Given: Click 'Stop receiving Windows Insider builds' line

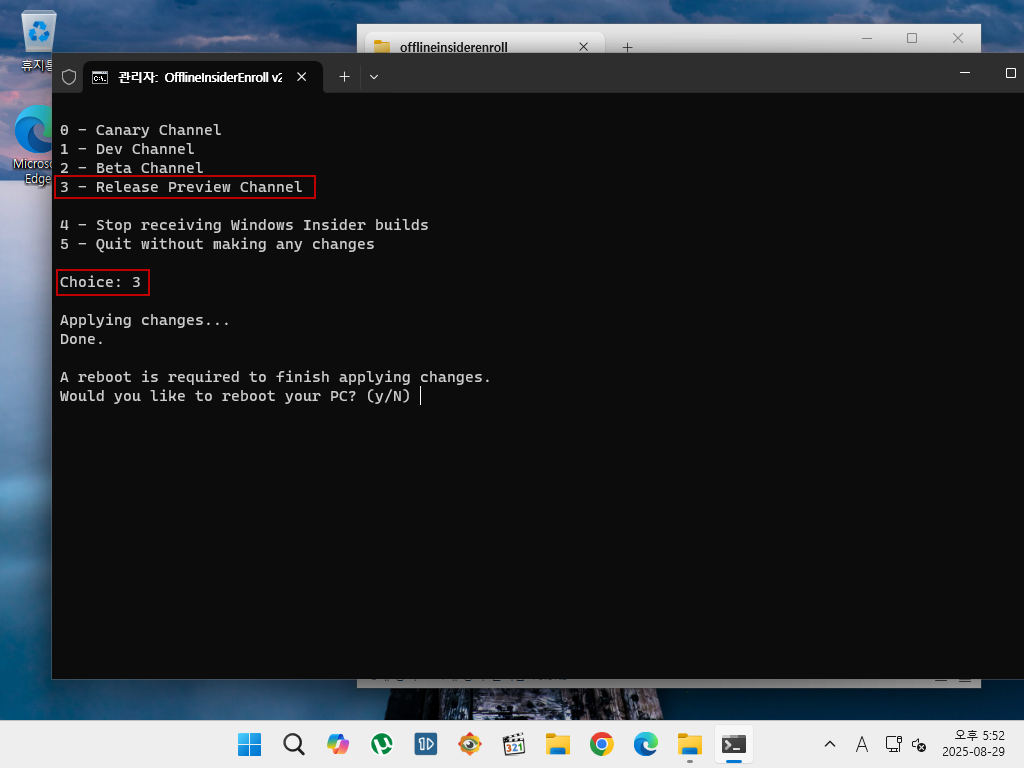Looking at the screenshot, I should 244,225.
